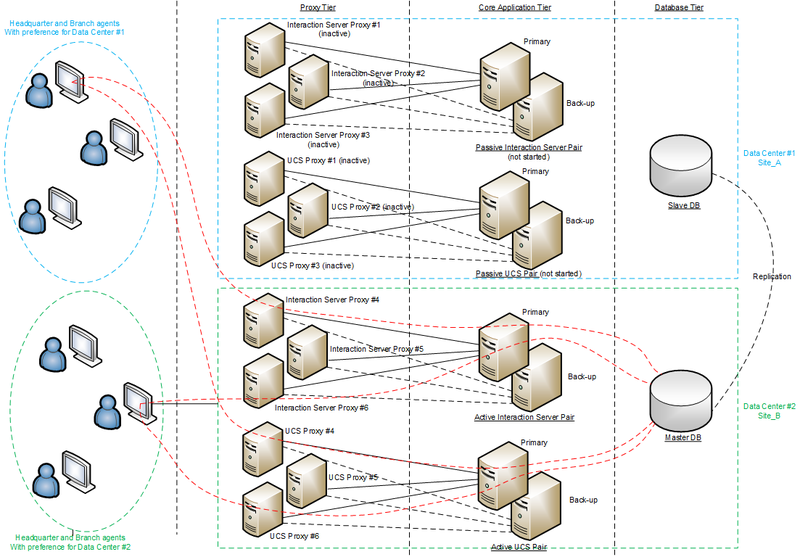Click the Slave DB database cylinder
This screenshot has width=800, height=557.
tap(681, 166)
